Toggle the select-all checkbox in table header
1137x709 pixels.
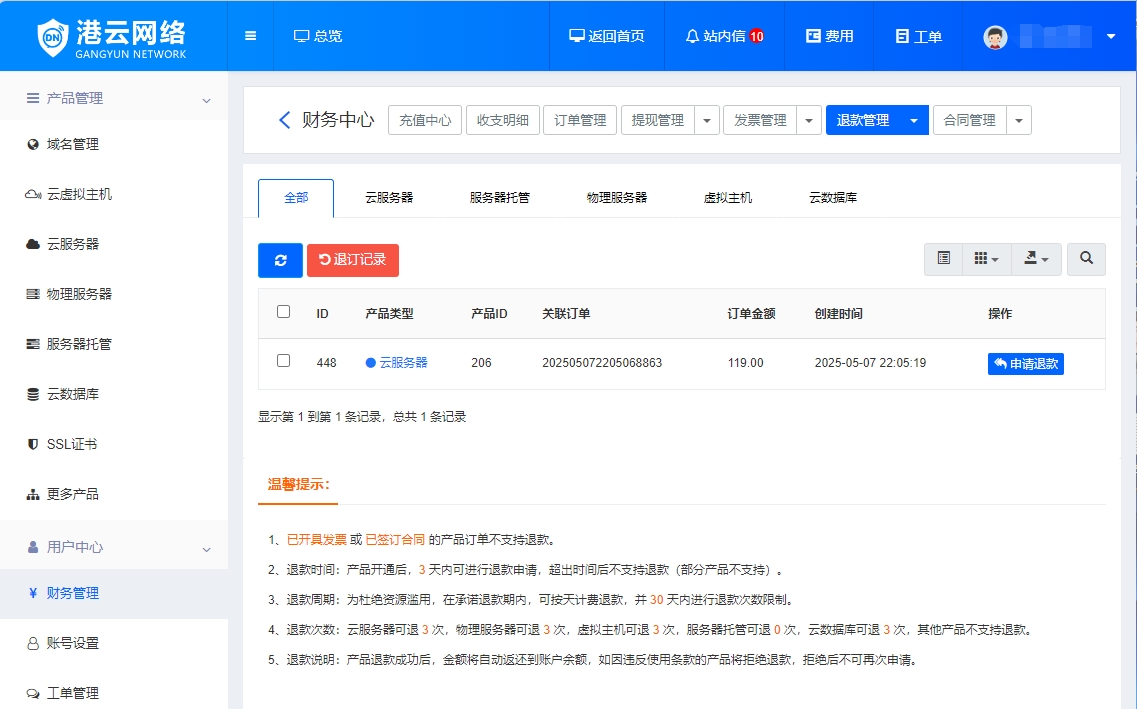283,313
